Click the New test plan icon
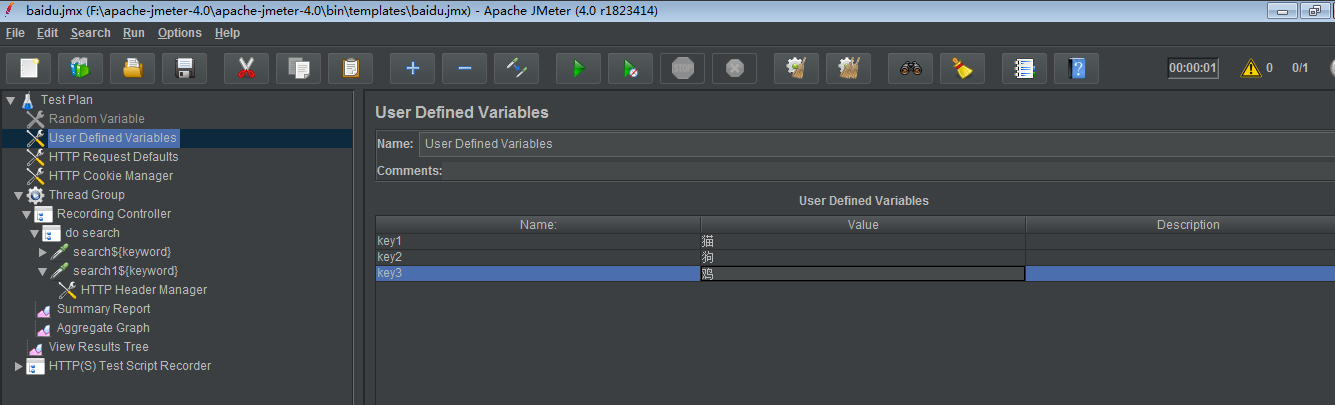This screenshot has width=1335, height=405. [x=29, y=68]
